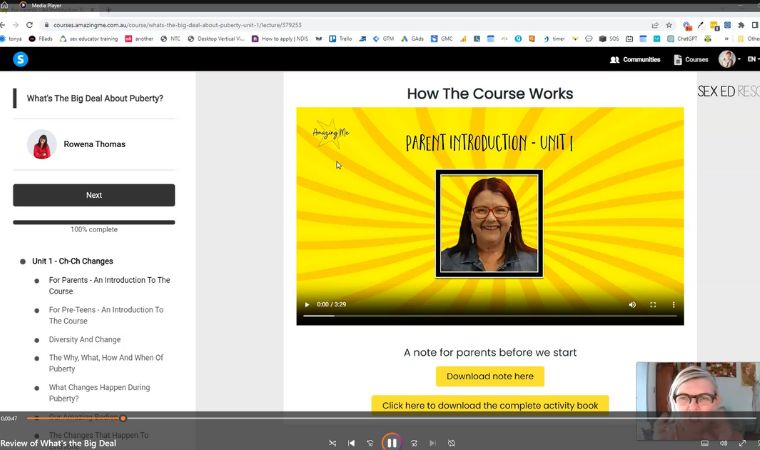Download the complete activity book

pyautogui.click(x=490, y=405)
